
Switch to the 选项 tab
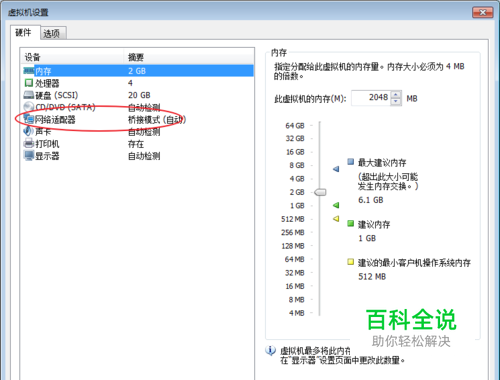(53, 33)
